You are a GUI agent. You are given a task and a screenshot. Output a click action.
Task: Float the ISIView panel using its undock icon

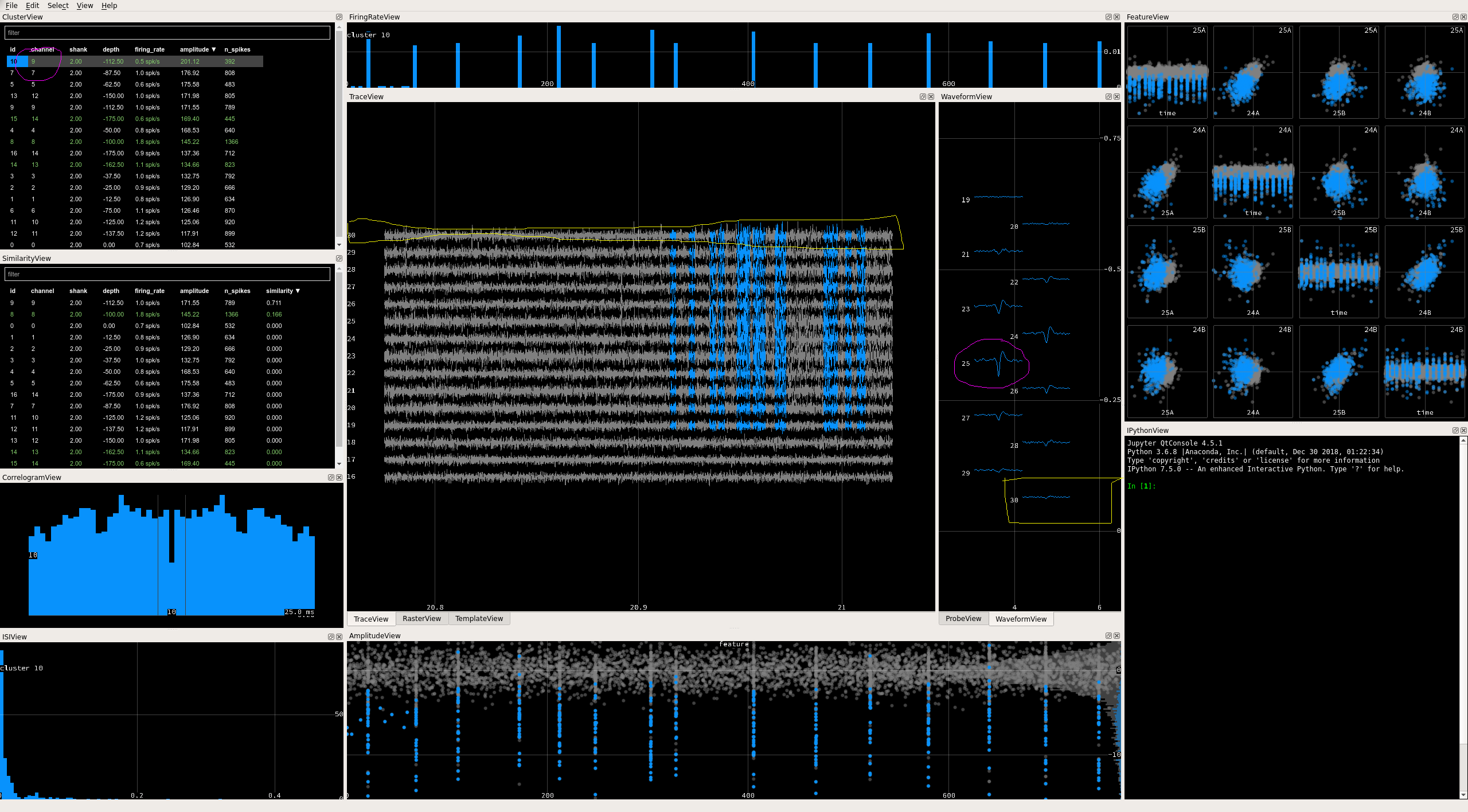pos(331,636)
